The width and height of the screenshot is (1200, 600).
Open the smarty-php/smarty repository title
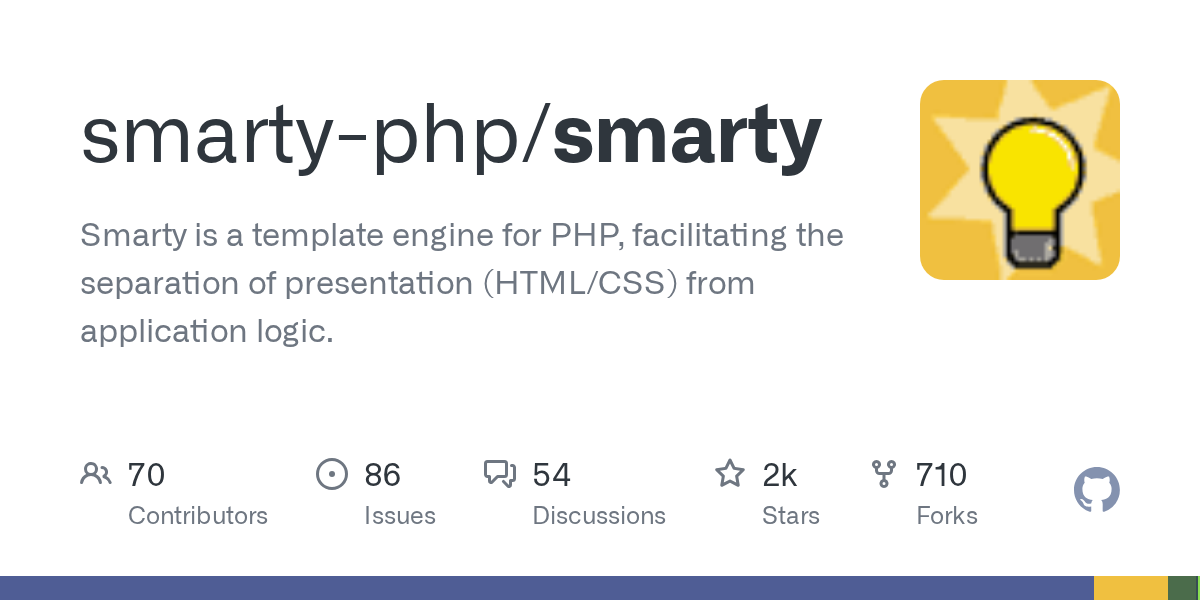[x=450, y=137]
